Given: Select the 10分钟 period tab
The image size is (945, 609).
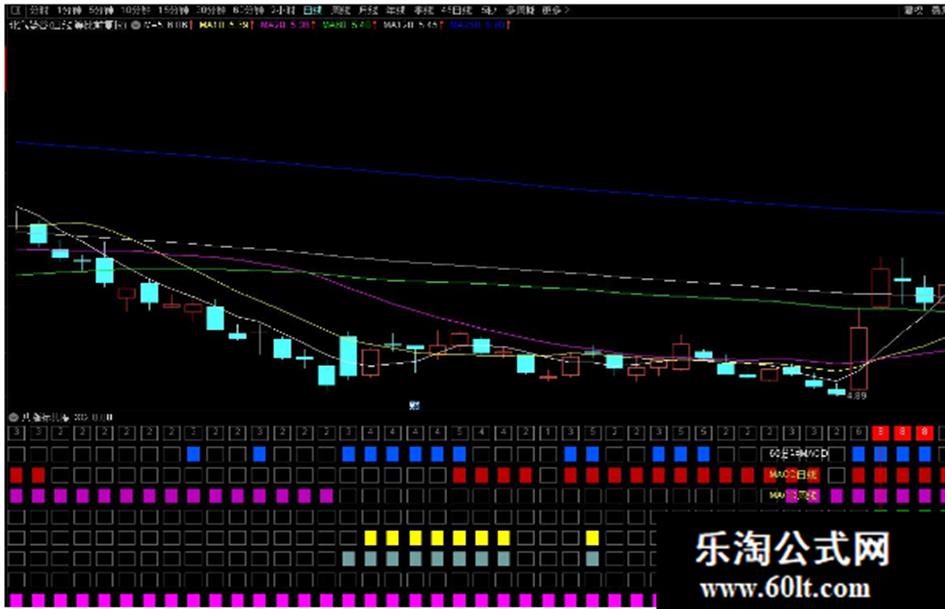Looking at the screenshot, I should click(136, 10).
